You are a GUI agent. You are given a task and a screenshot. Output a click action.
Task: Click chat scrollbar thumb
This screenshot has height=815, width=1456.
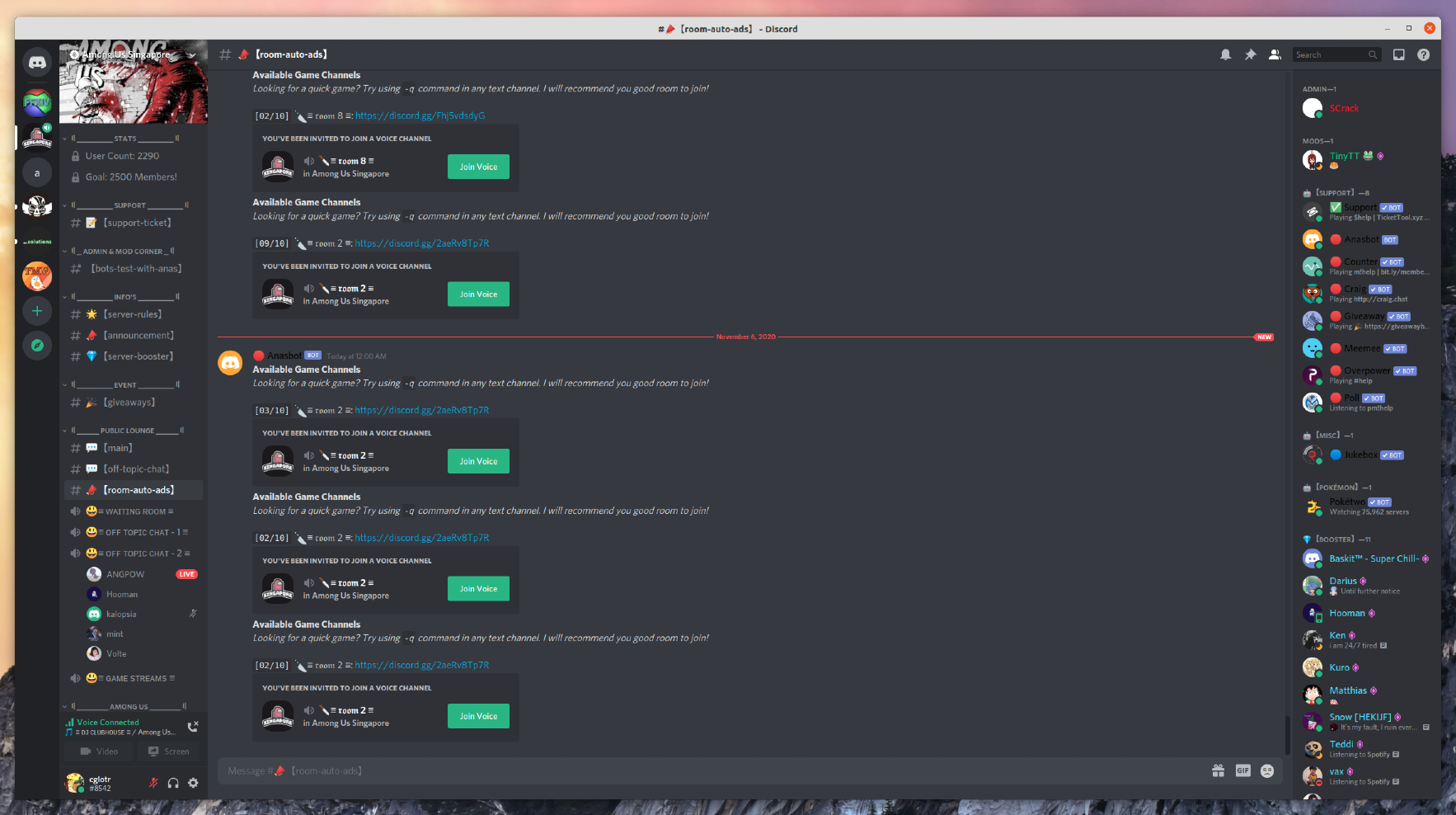[x=1286, y=735]
